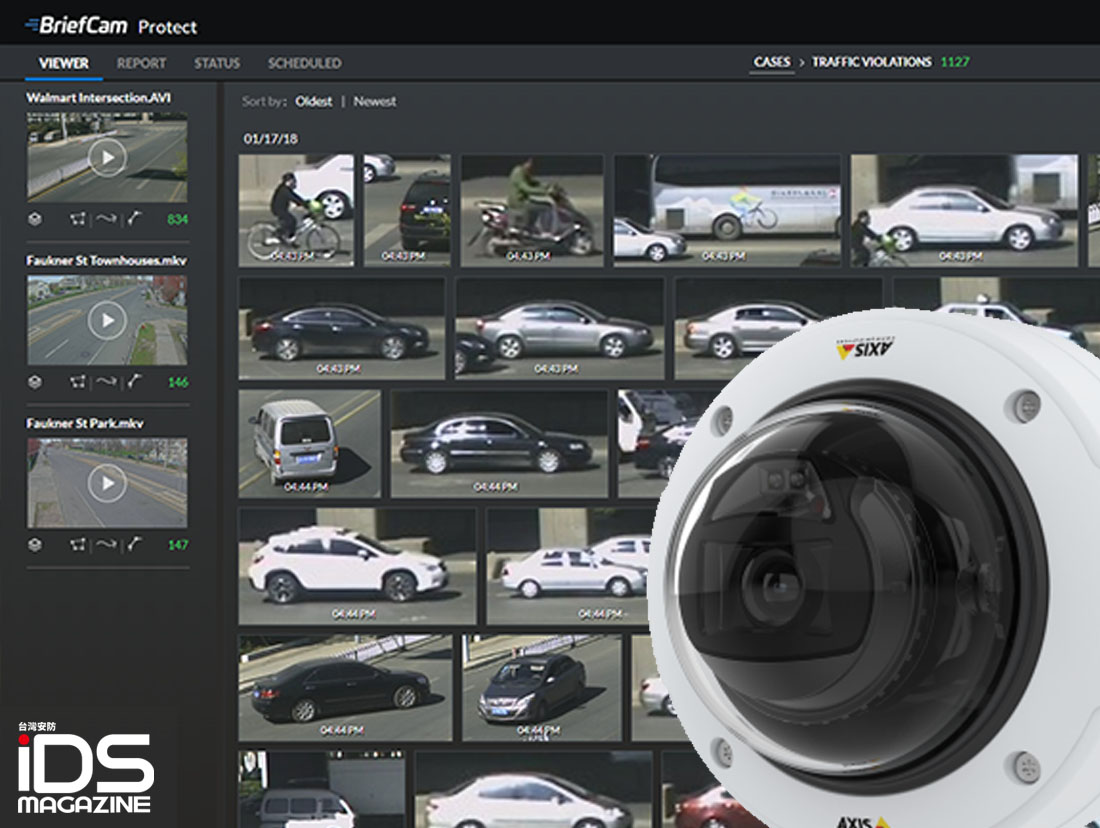Click the cube icon under Faulkner St Townhouses.mkv
The image size is (1100, 828).
(x=35, y=382)
